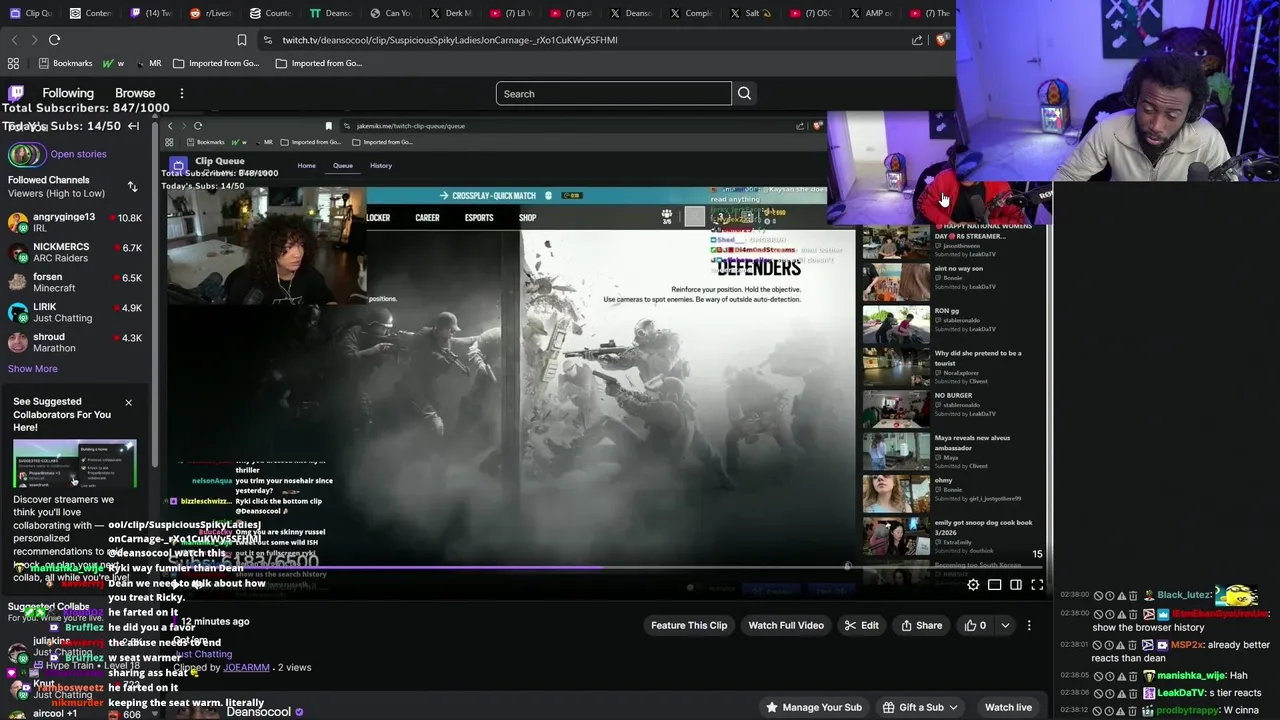This screenshot has height=720, width=1280.
Task: Click Feature This Clip
Action: (x=689, y=626)
